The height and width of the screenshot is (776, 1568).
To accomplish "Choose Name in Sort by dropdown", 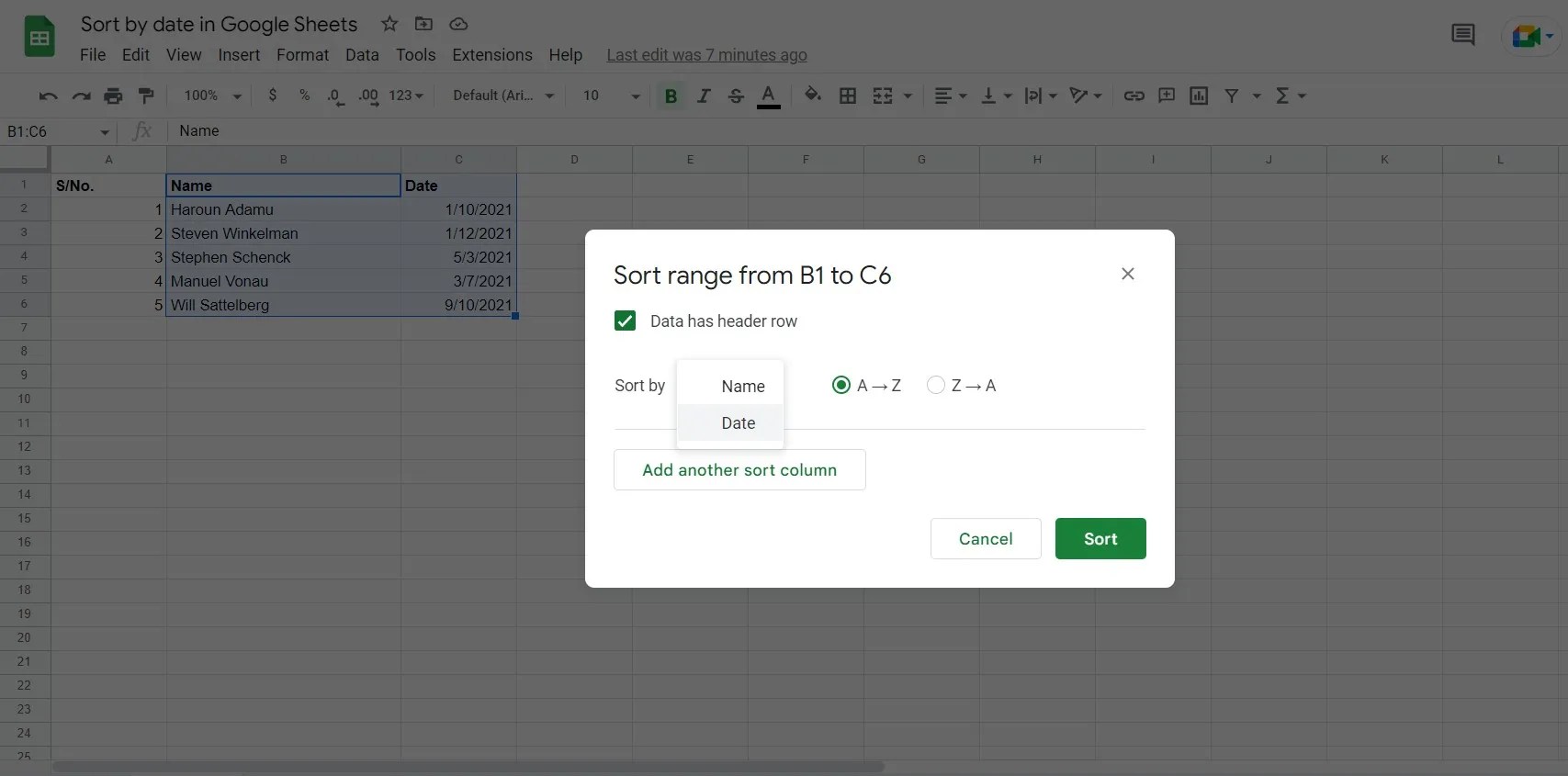I will point(730,386).
